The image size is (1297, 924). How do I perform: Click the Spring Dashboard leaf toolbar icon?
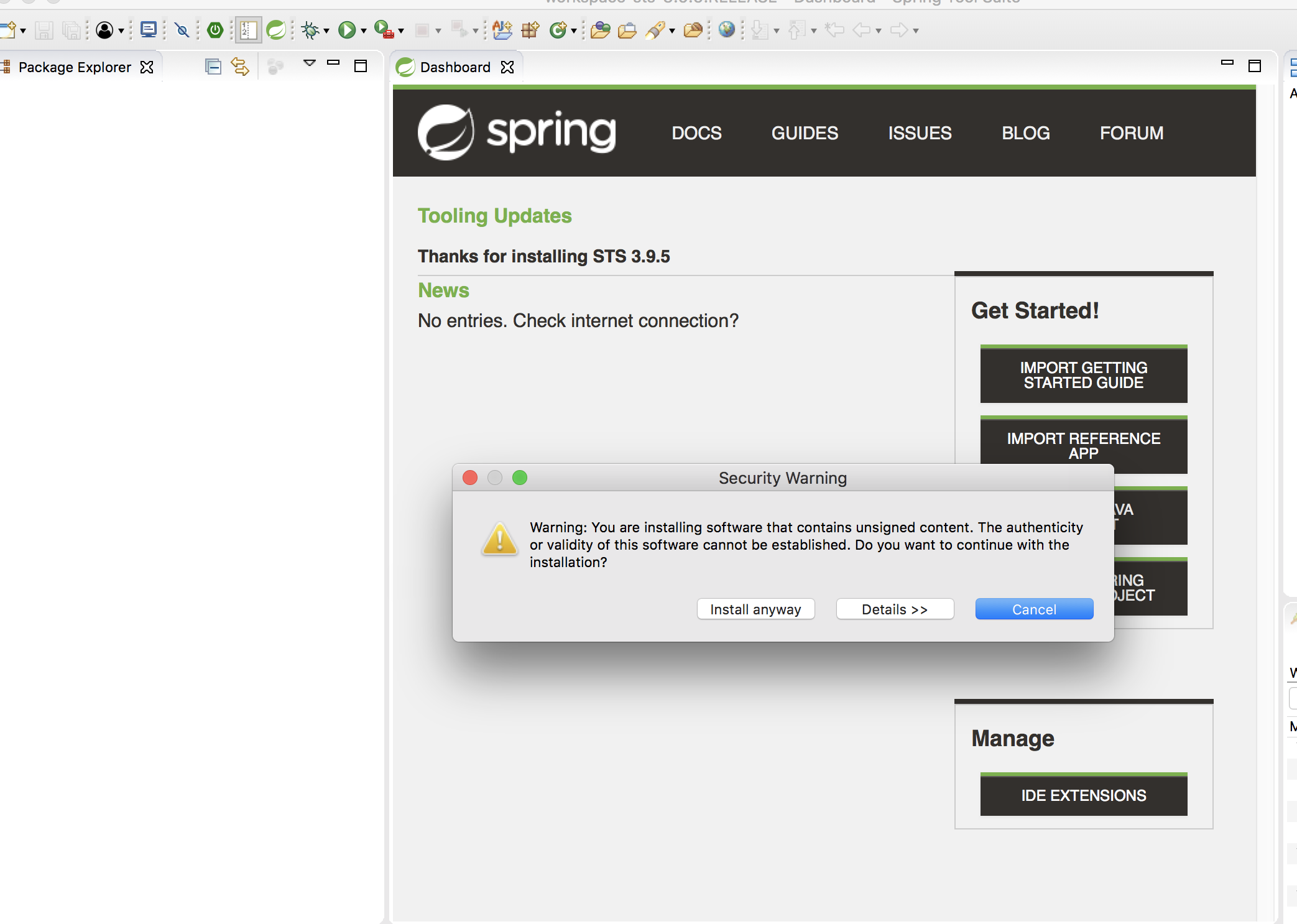(x=275, y=30)
